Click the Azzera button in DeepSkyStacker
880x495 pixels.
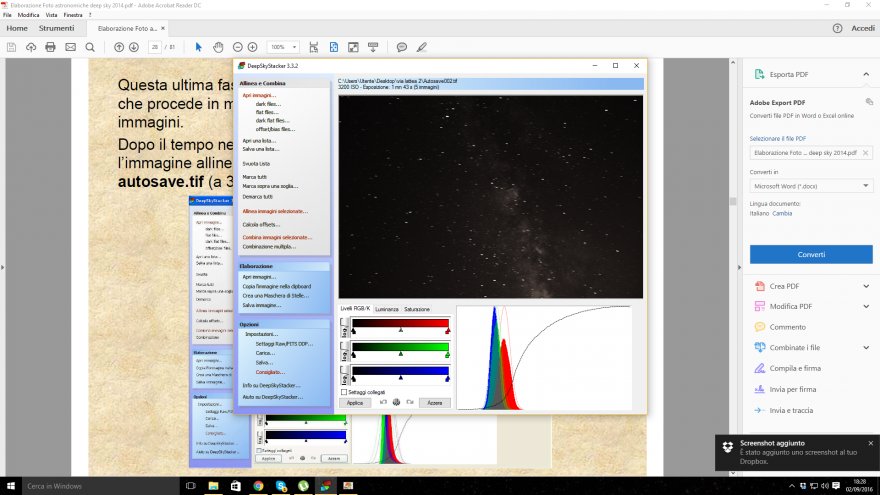pyautogui.click(x=434, y=403)
